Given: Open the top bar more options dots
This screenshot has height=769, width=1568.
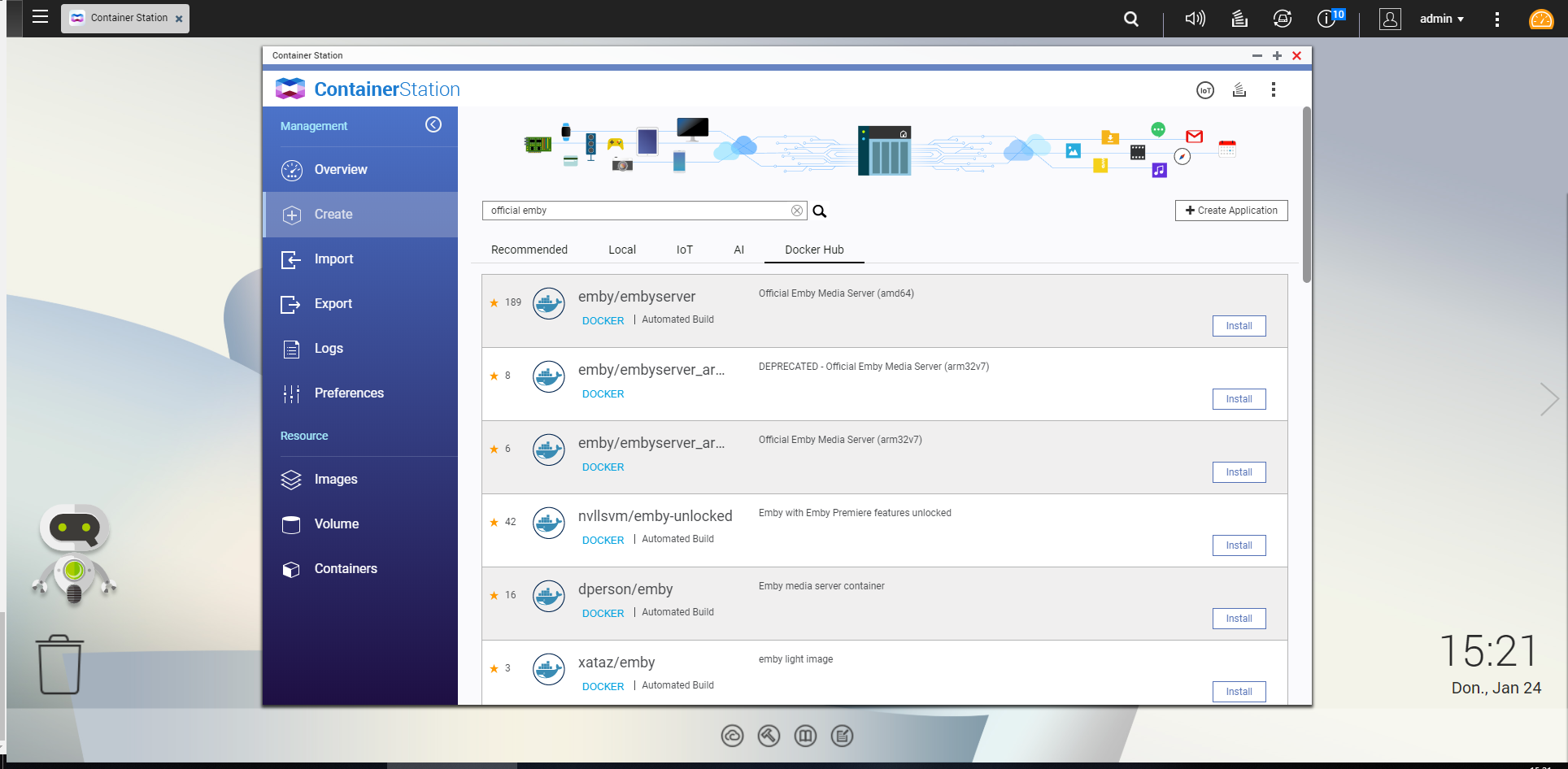Looking at the screenshot, I should [1496, 19].
